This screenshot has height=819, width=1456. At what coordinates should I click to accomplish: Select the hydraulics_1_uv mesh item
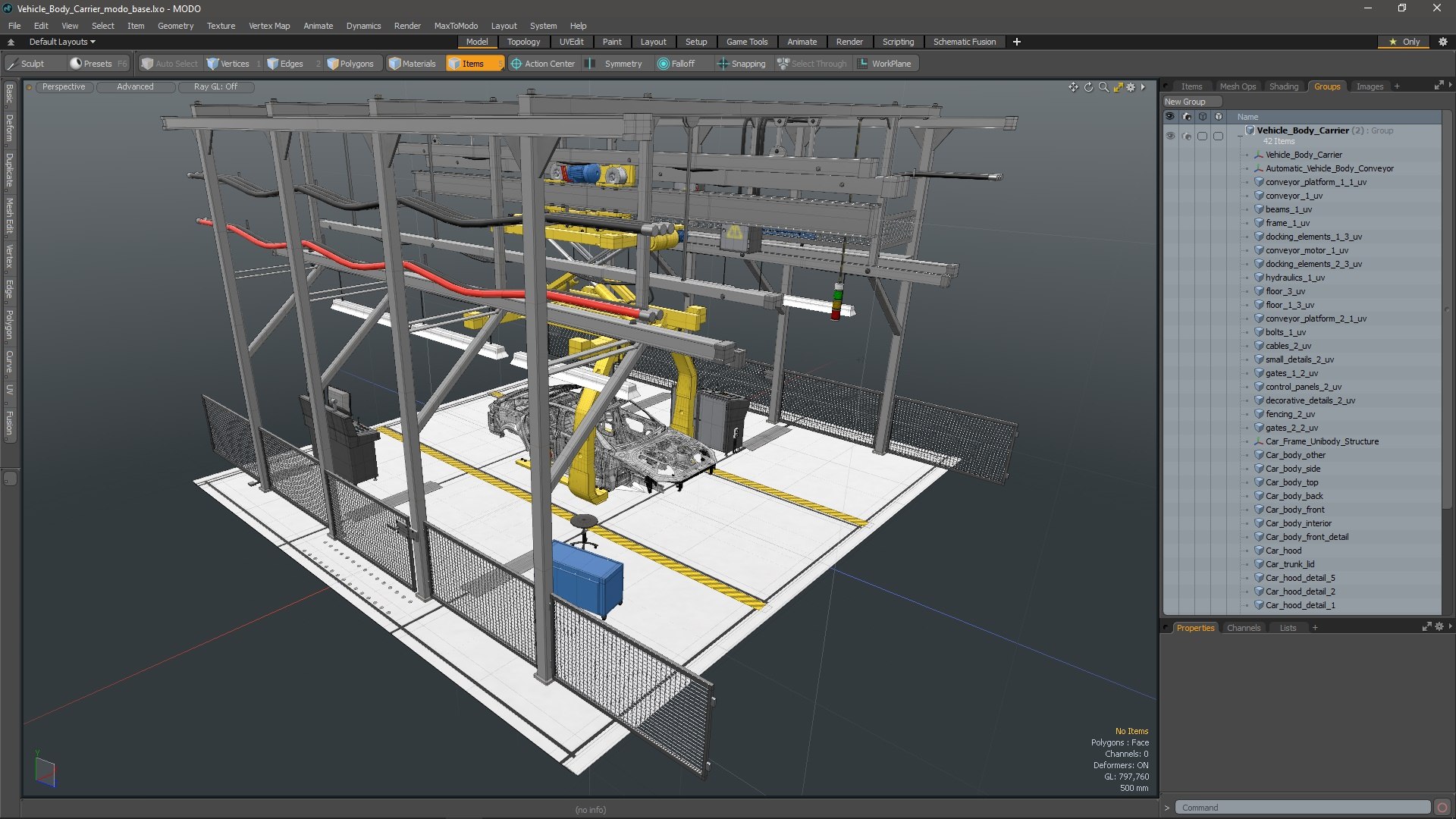pyautogui.click(x=1295, y=278)
